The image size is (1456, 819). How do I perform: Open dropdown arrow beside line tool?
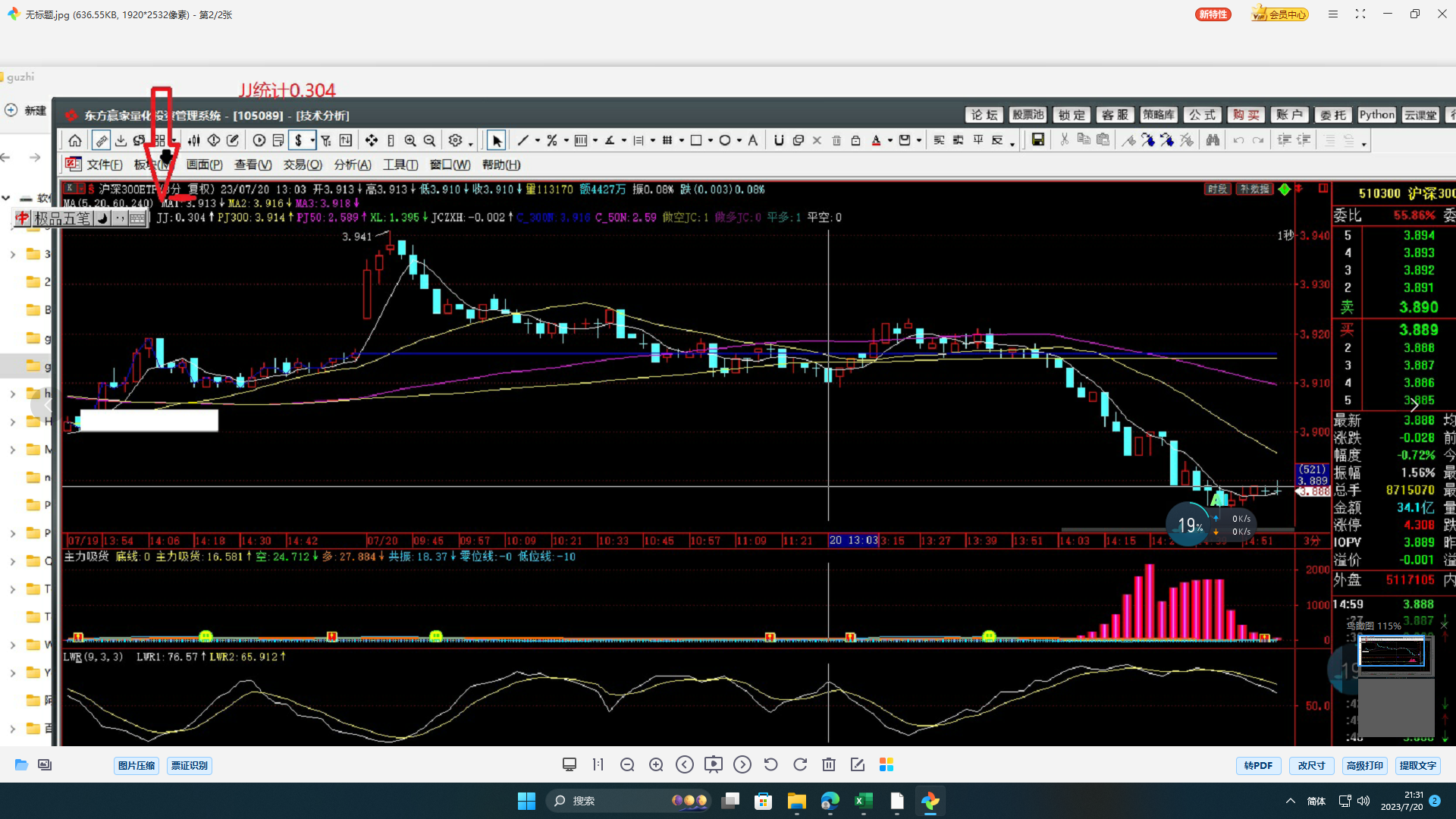tap(538, 141)
